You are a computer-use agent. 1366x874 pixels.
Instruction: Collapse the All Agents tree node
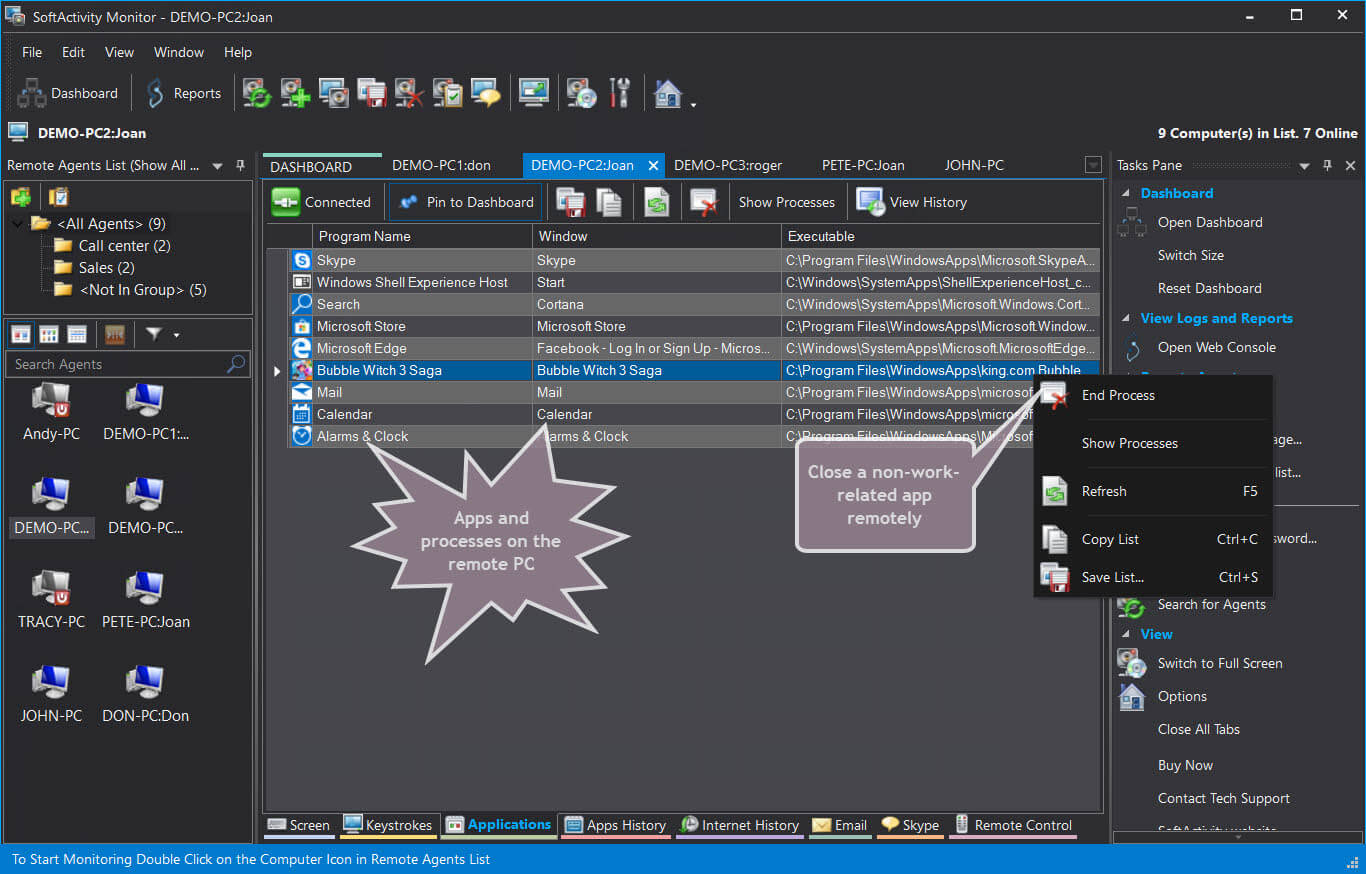coord(17,224)
